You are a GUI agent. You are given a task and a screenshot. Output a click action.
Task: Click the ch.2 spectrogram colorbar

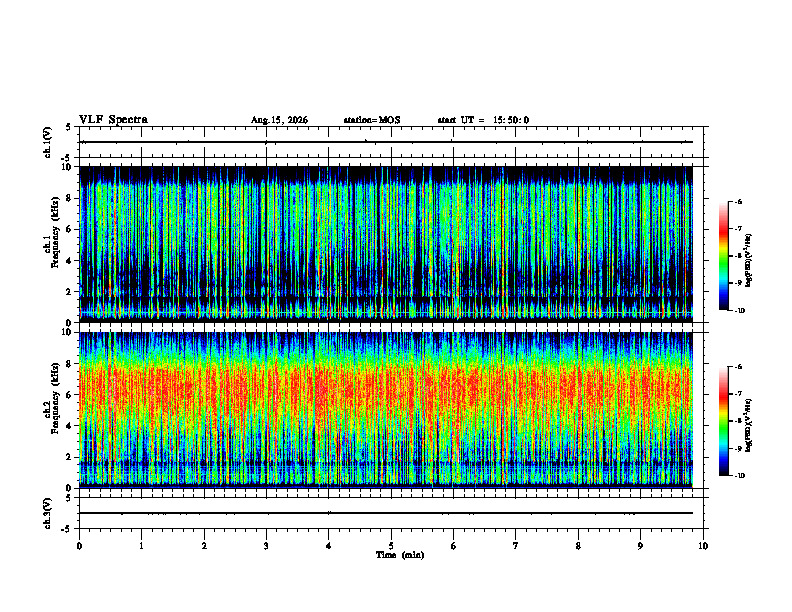[x=723, y=421]
